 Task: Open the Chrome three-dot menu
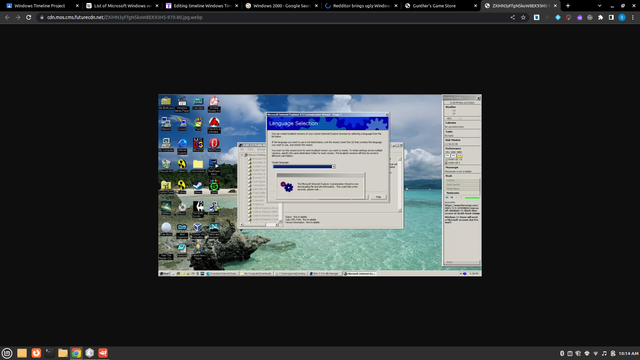[x=633, y=18]
